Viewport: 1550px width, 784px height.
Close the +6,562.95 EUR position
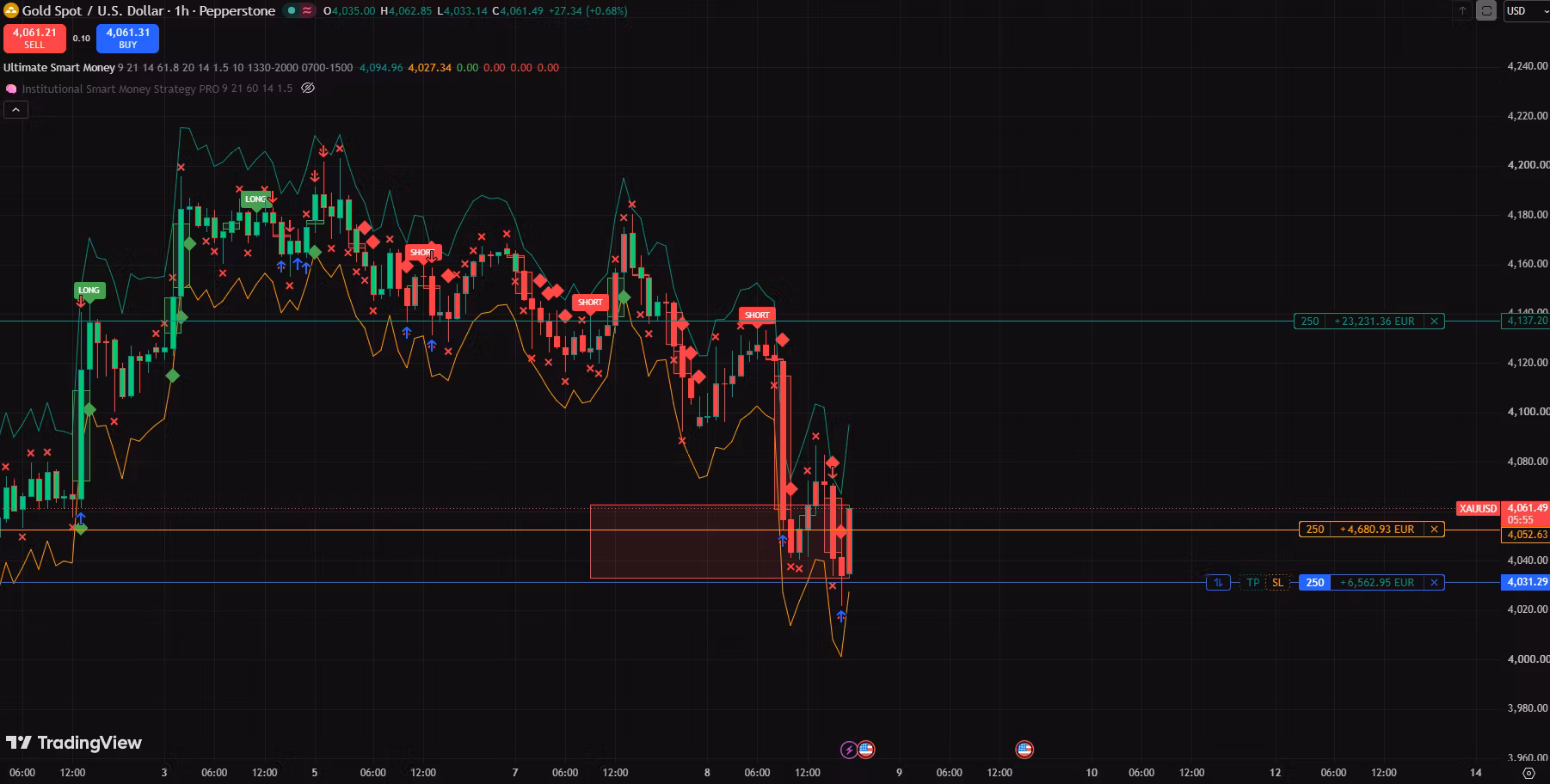click(x=1434, y=583)
